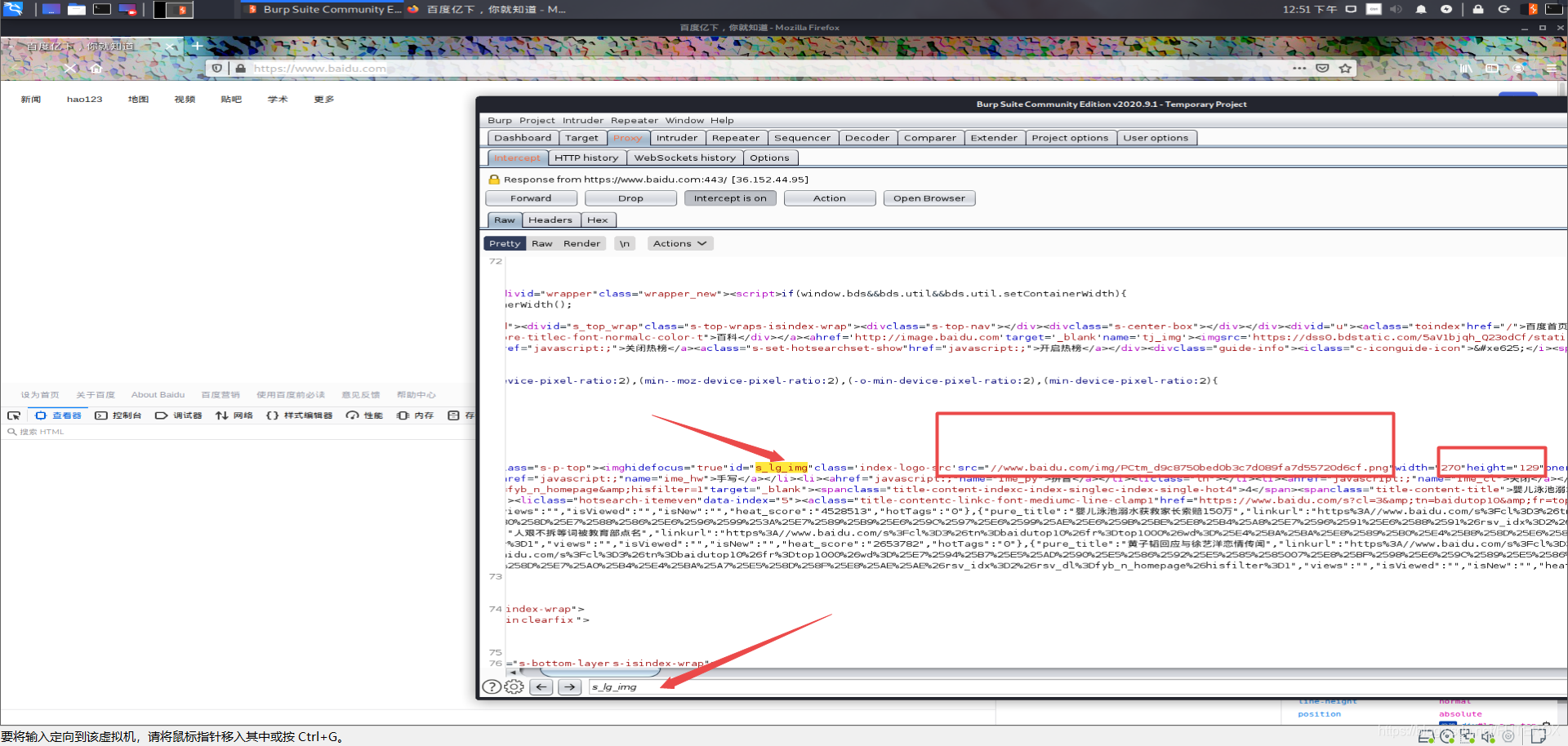Toggle the Firefox sidebar icon

1492,69
